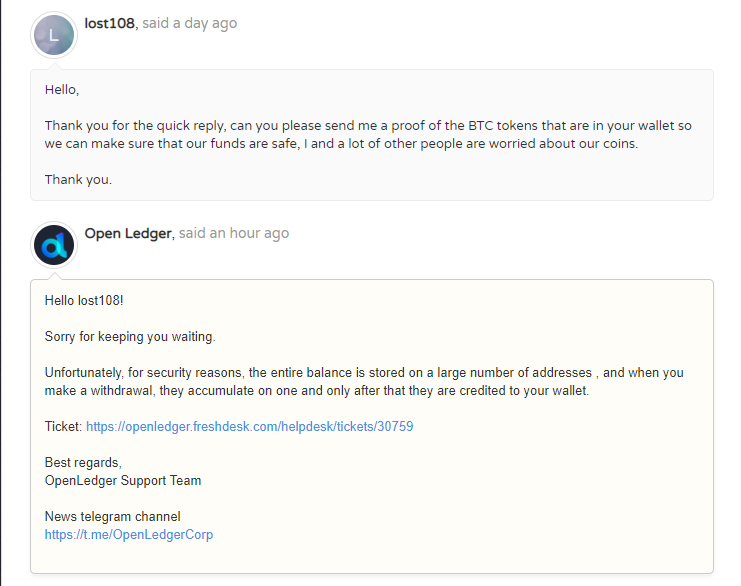Open the t.me/OpenLedgerCorp telegram link

pyautogui.click(x=129, y=534)
